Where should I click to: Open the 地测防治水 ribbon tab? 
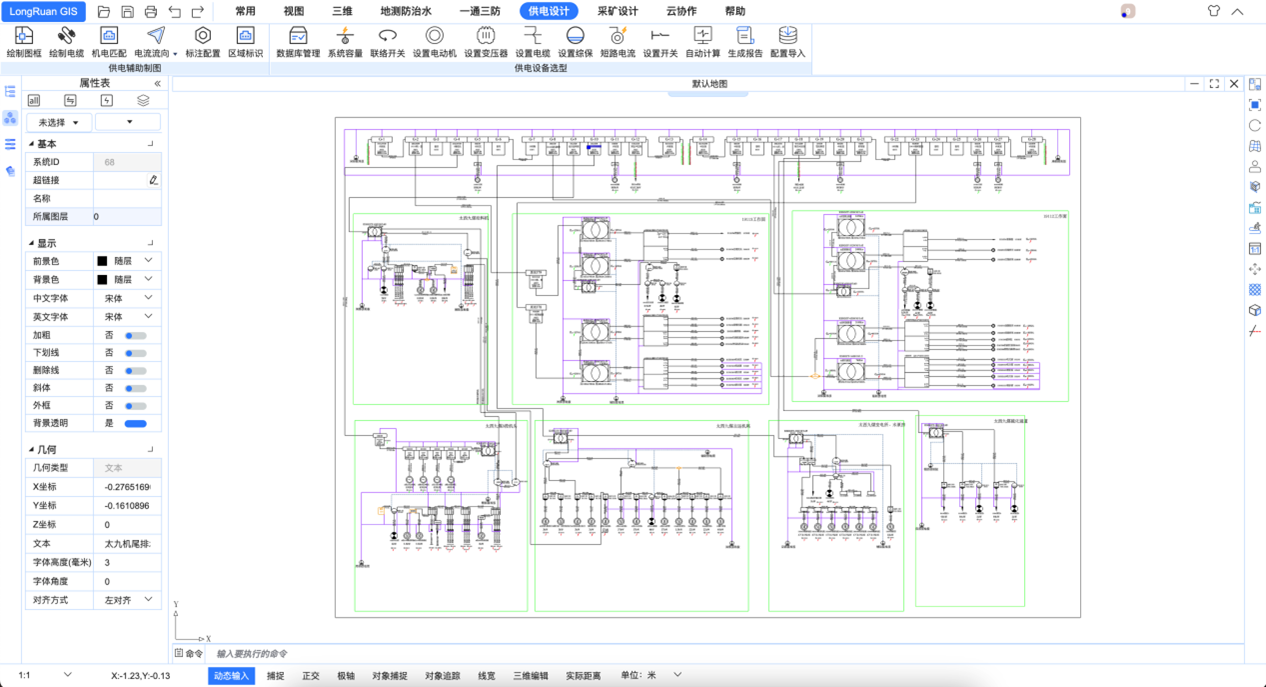tap(406, 12)
